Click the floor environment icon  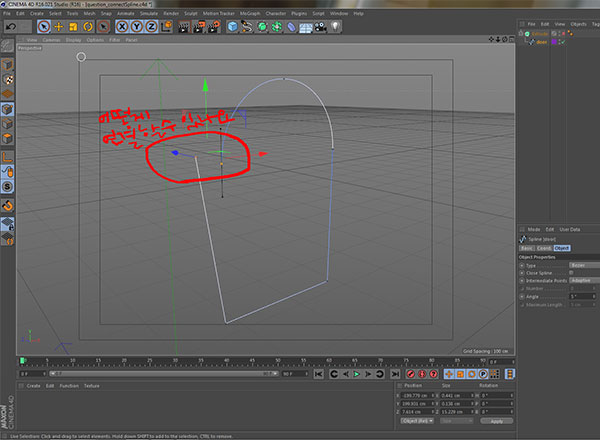coord(306,27)
